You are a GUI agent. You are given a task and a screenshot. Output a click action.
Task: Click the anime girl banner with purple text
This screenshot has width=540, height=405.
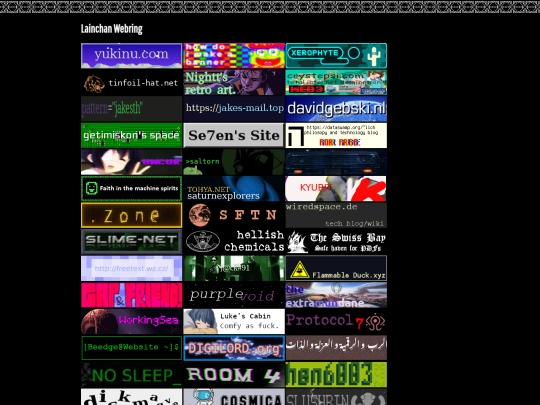pos(132,162)
